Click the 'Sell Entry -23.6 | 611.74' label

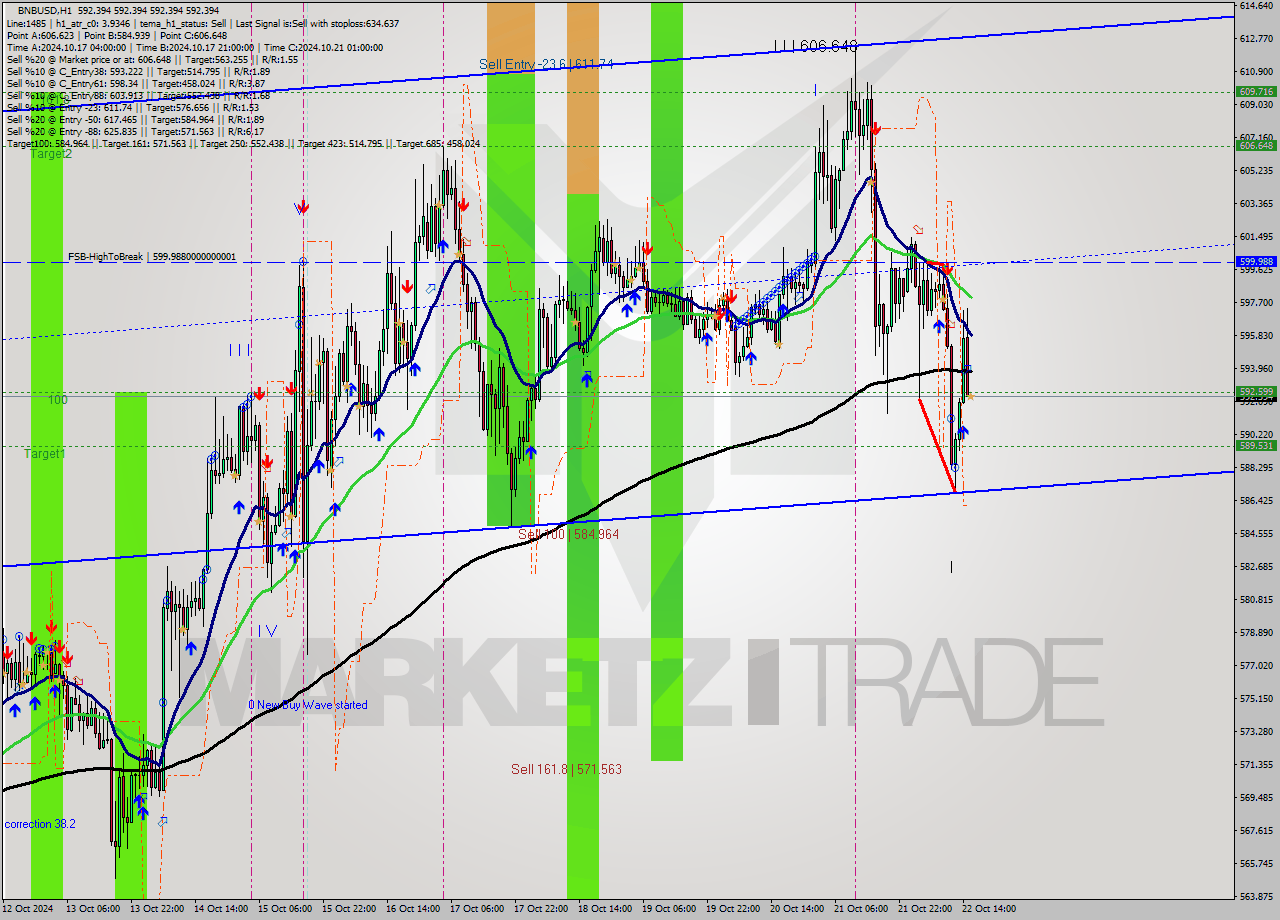pyautogui.click(x=546, y=64)
